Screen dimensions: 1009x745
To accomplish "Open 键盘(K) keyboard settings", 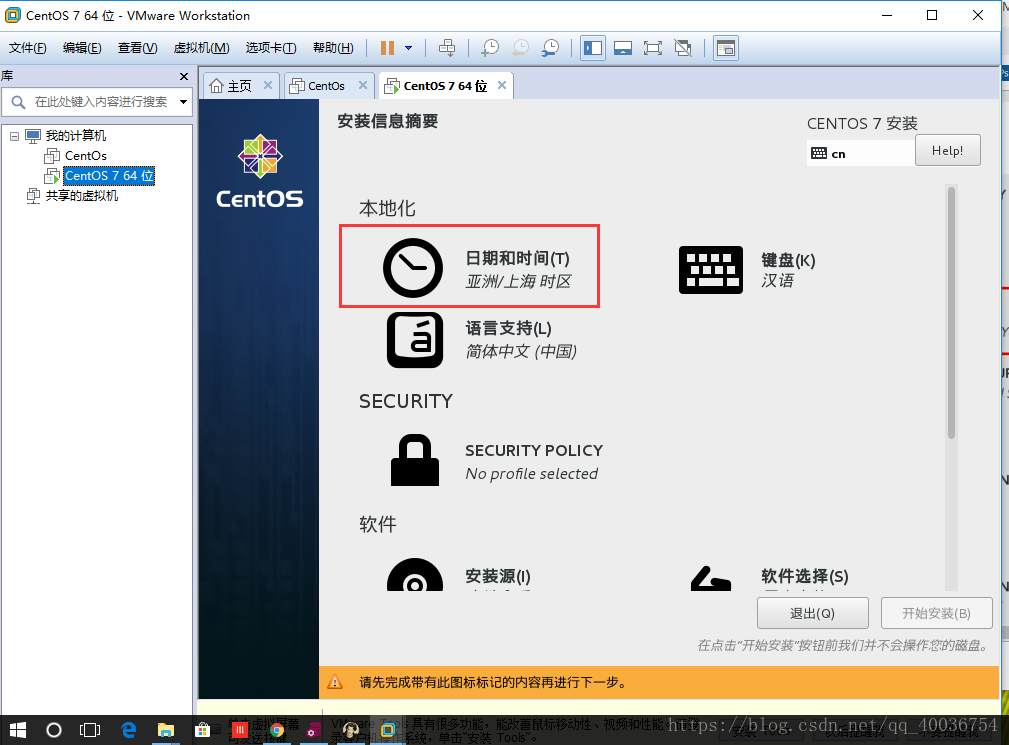I will point(747,270).
